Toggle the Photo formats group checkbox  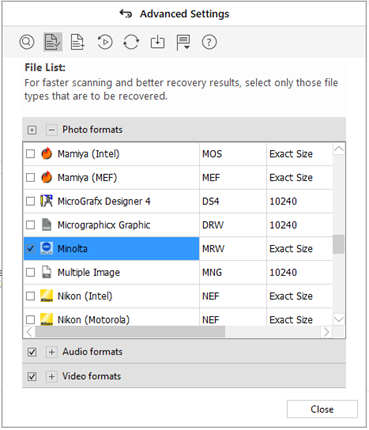(32, 130)
